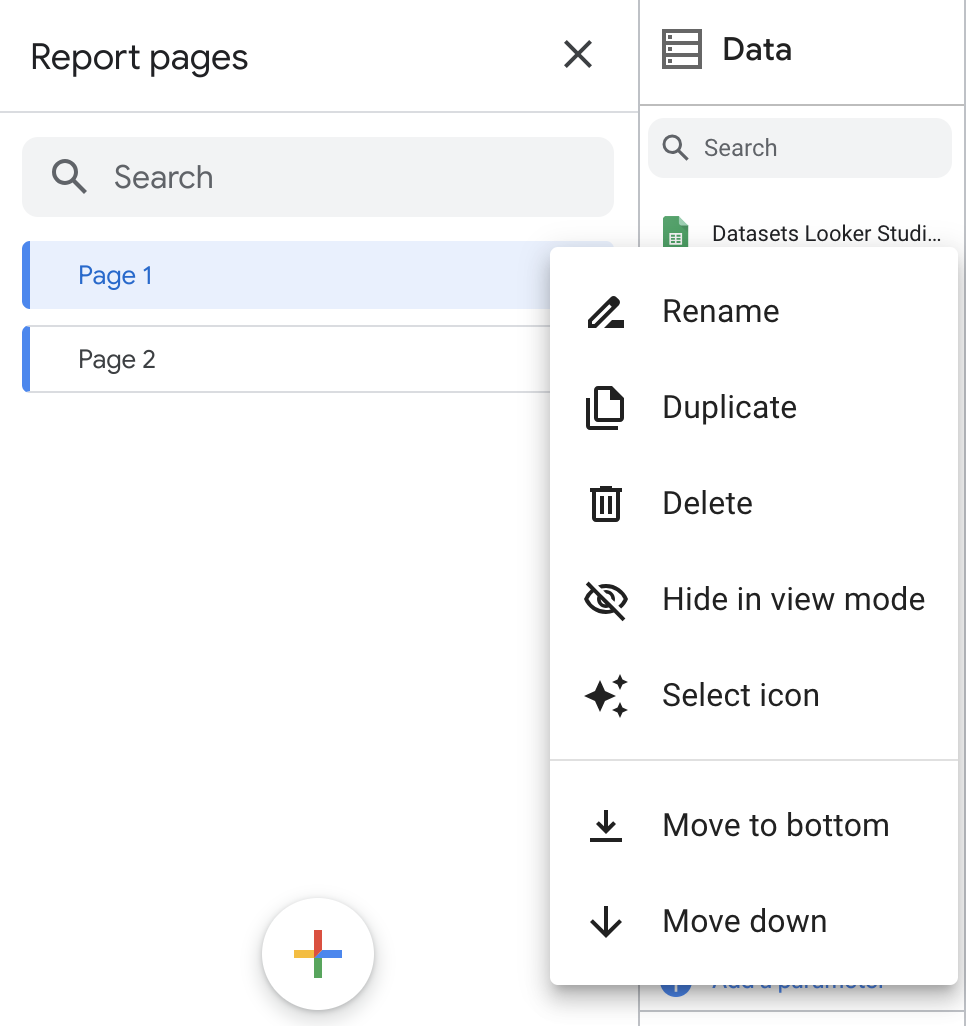The width and height of the screenshot is (966, 1026).
Task: Click the Duplicate pages icon
Action: pyautogui.click(x=606, y=407)
